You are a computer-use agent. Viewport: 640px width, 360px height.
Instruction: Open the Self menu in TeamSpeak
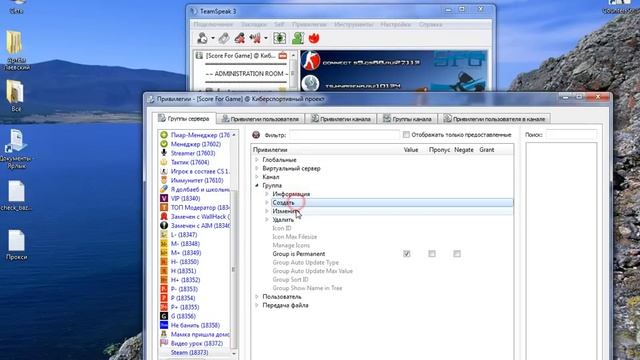click(x=279, y=24)
